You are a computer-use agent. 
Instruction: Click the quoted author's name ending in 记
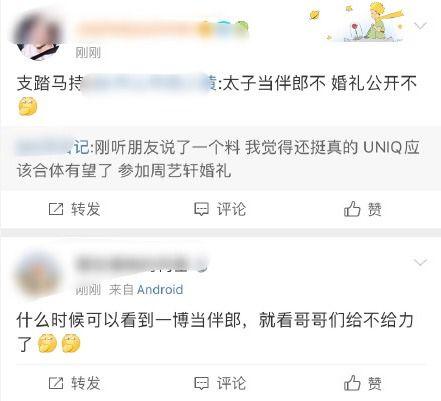pyautogui.click(x=53, y=147)
